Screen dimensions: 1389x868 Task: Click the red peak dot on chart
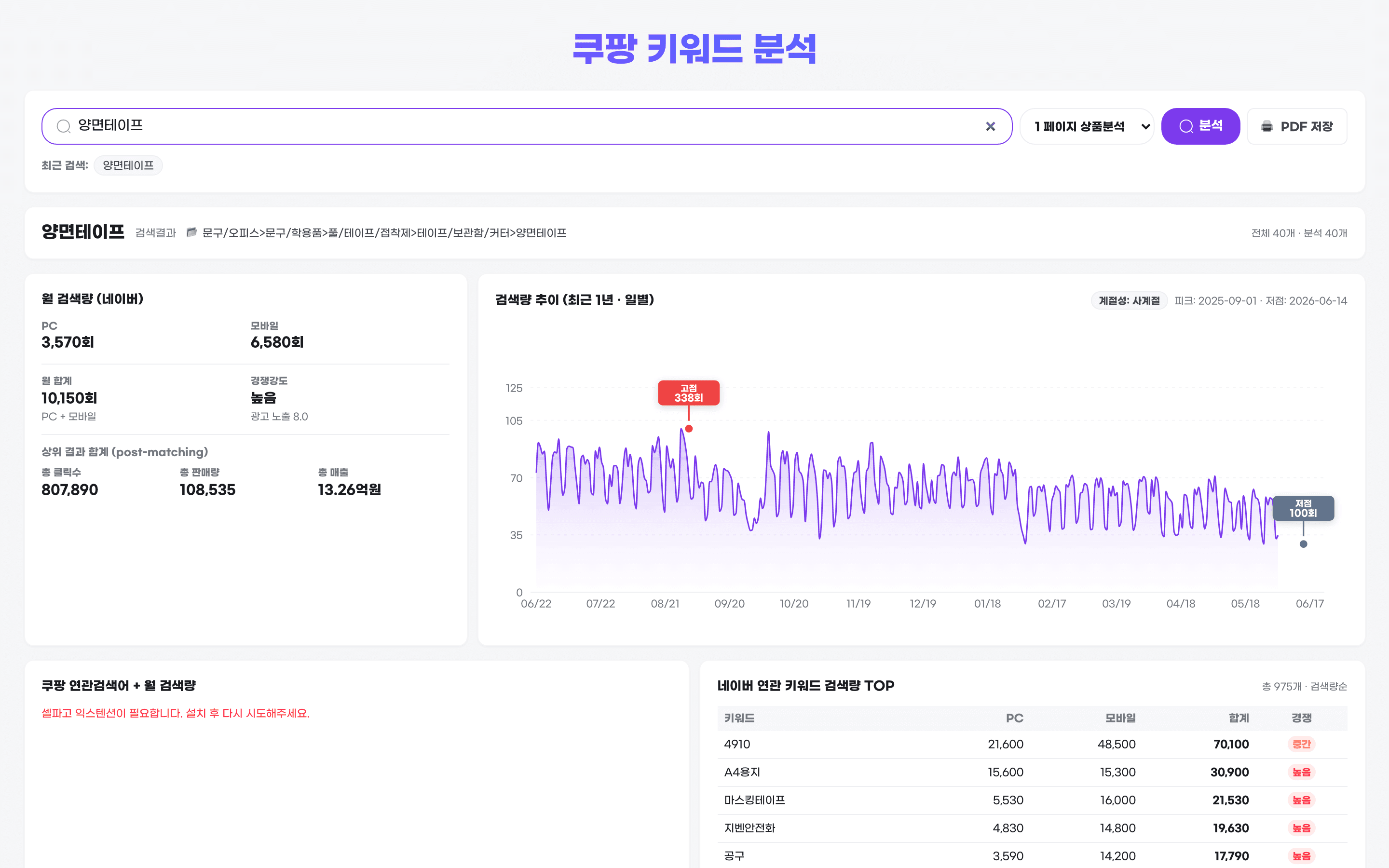click(689, 429)
